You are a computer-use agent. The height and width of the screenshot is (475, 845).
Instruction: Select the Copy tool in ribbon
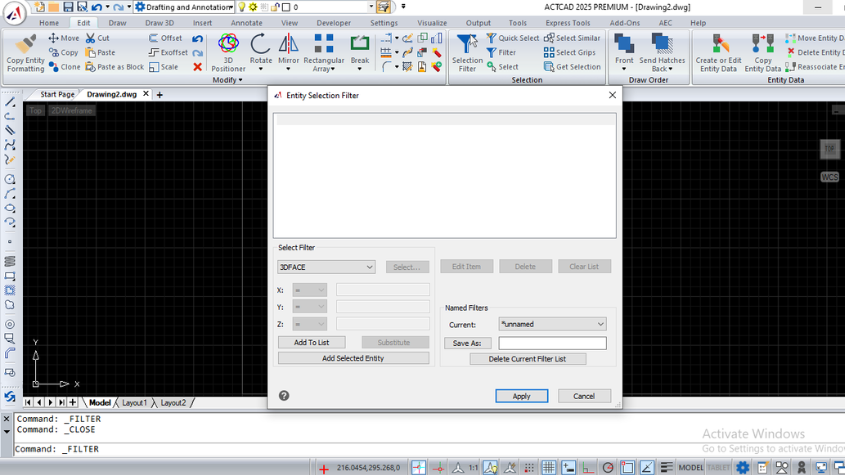point(64,52)
